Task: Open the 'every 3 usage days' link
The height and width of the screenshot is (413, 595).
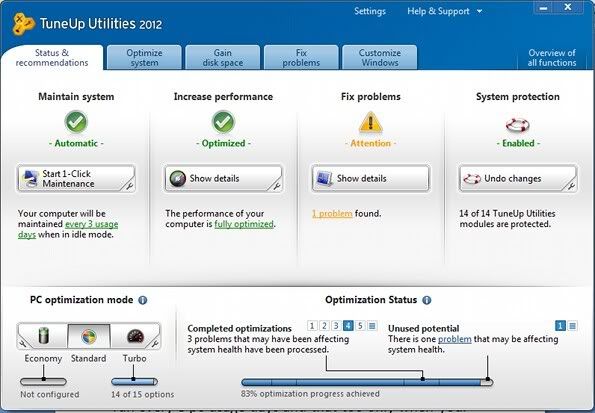Action: tap(91, 224)
